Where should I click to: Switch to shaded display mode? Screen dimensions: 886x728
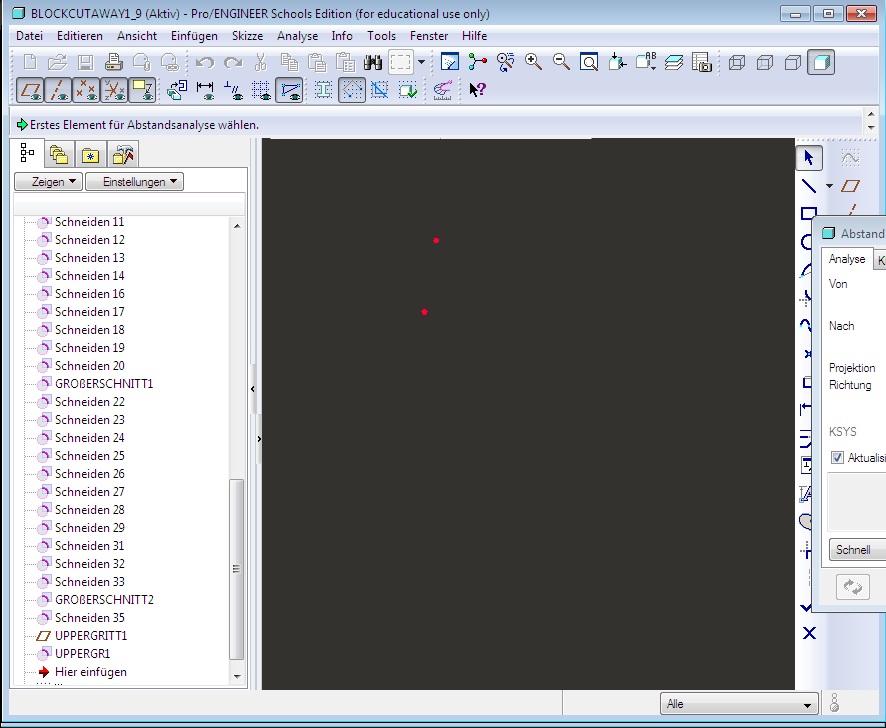pos(821,62)
